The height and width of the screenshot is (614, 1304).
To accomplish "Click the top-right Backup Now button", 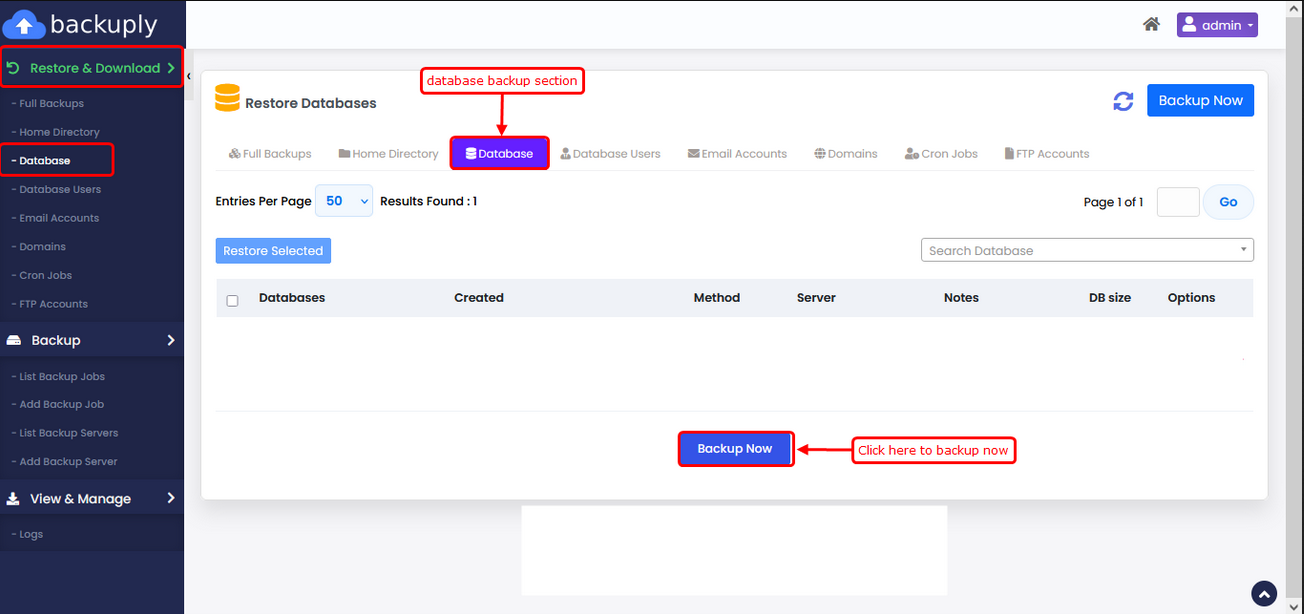I will click(1200, 100).
